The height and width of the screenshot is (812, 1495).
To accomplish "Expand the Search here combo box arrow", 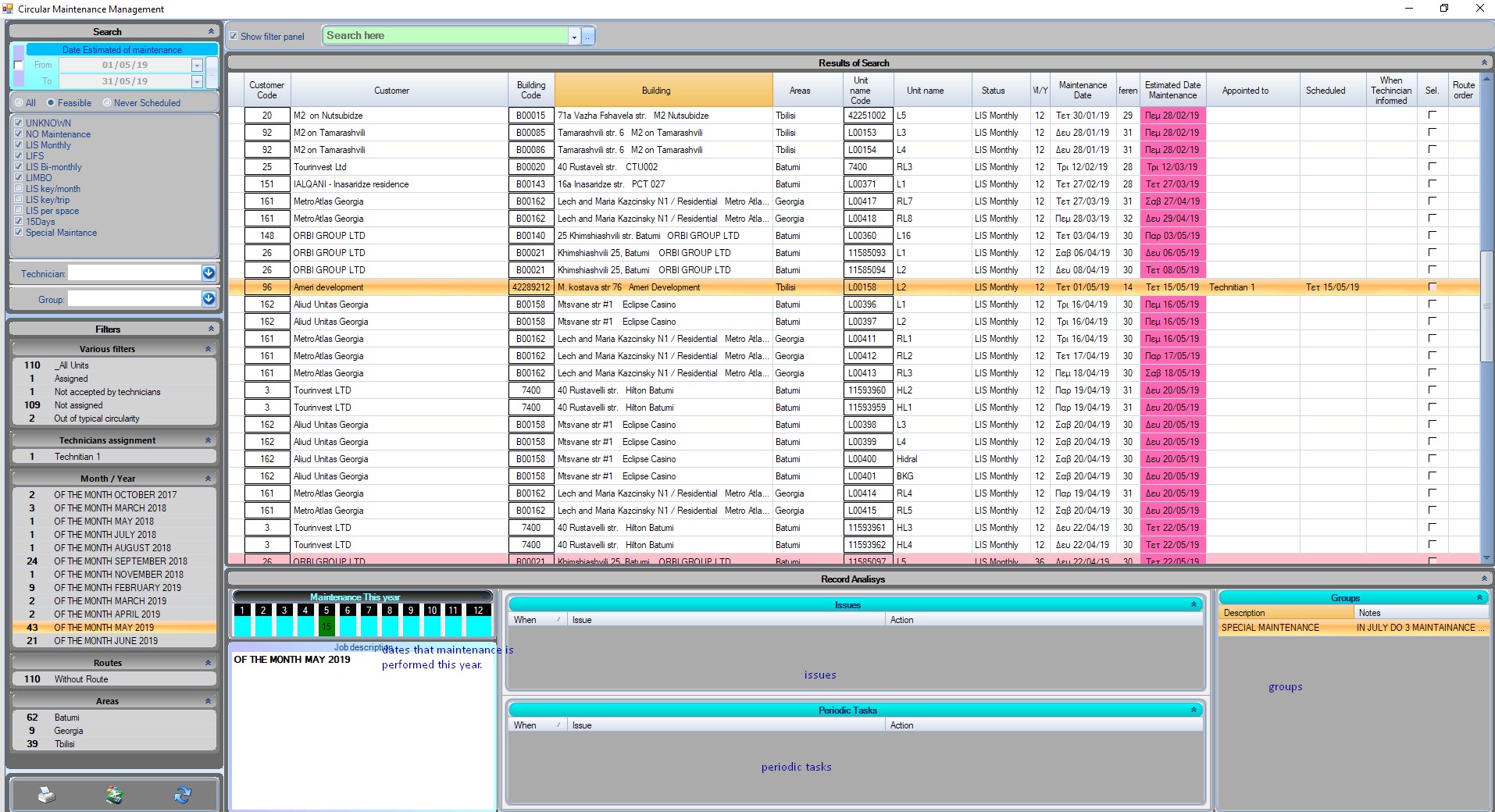I will pyautogui.click(x=575, y=37).
